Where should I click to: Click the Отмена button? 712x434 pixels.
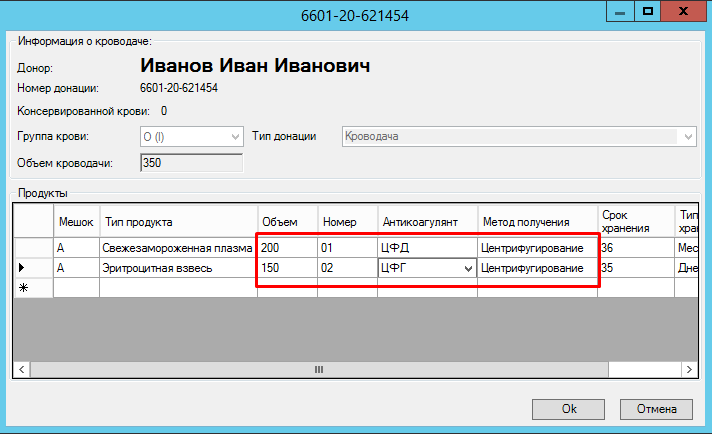pyautogui.click(x=656, y=408)
